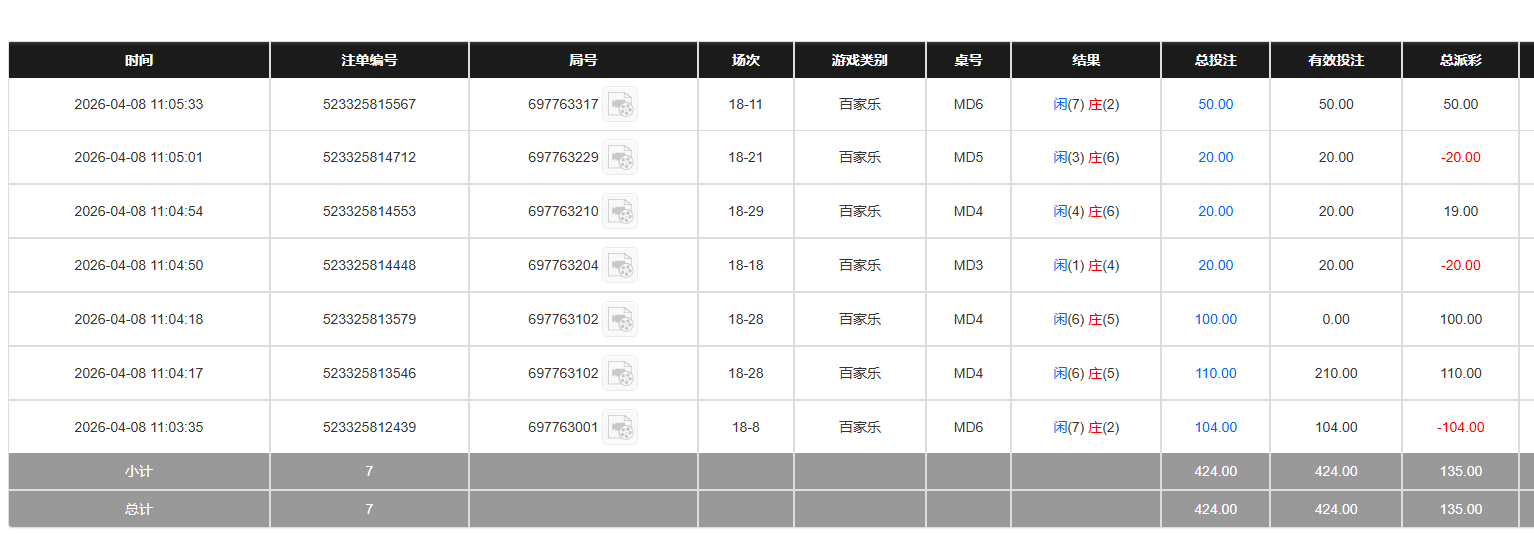Click replay icon in order 523325813579 row

pos(620,319)
